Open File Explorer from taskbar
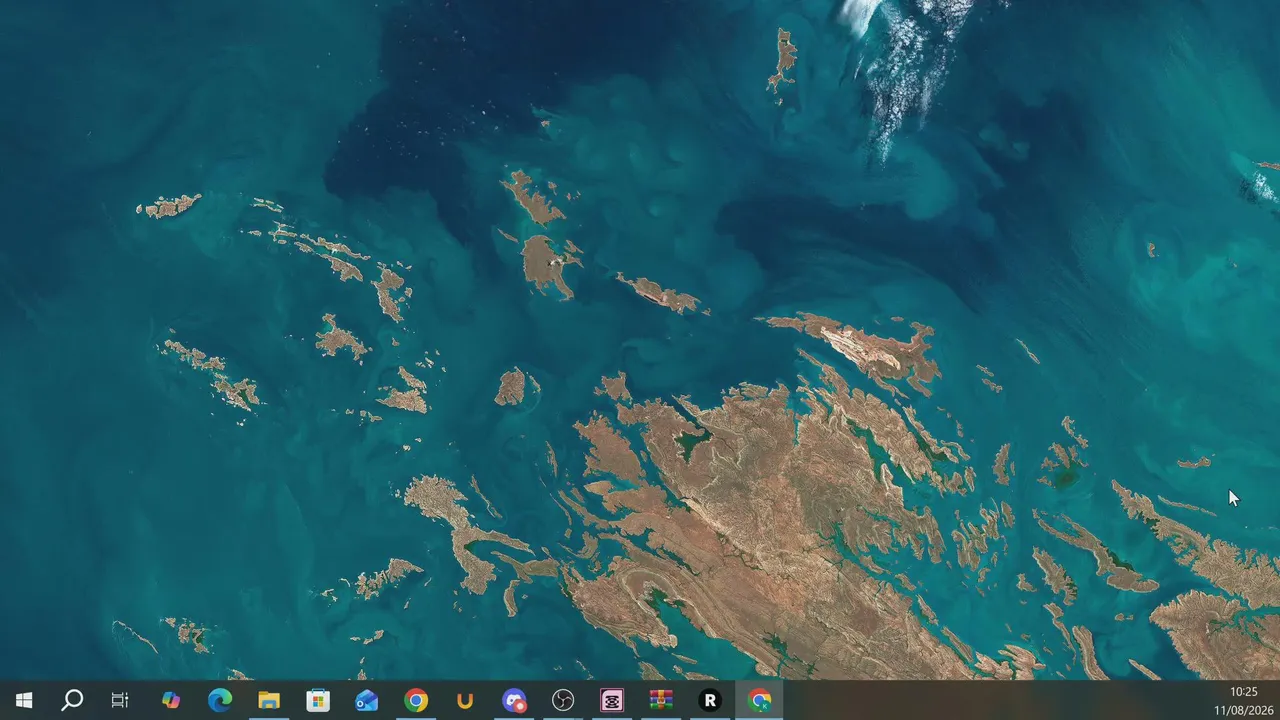The height and width of the screenshot is (720, 1280). pyautogui.click(x=269, y=701)
